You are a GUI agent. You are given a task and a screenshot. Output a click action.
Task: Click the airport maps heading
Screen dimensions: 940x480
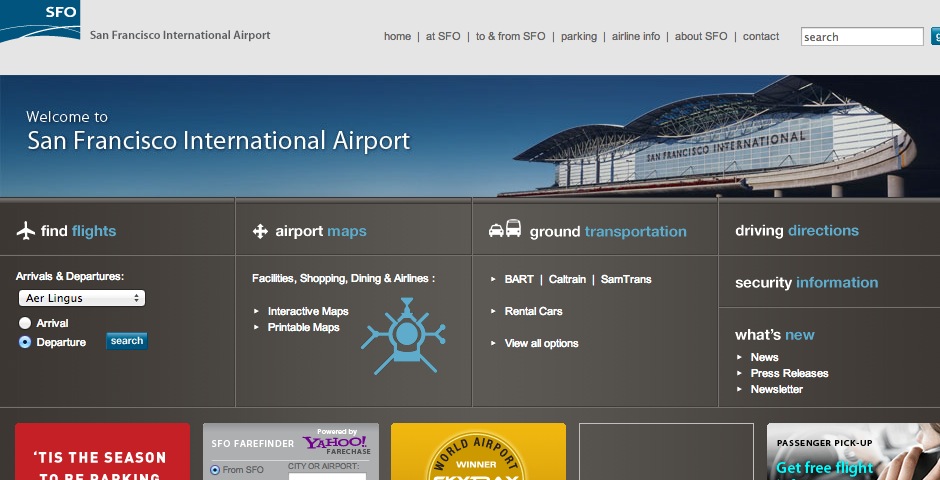pyautogui.click(x=321, y=231)
